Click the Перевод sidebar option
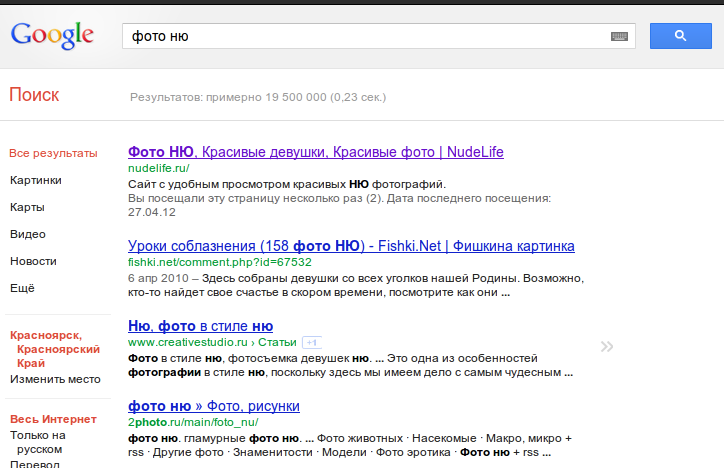The image size is (724, 468). click(35, 463)
